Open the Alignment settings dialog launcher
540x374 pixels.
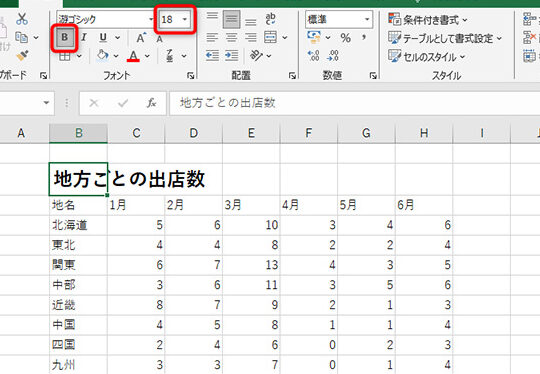click(x=292, y=75)
